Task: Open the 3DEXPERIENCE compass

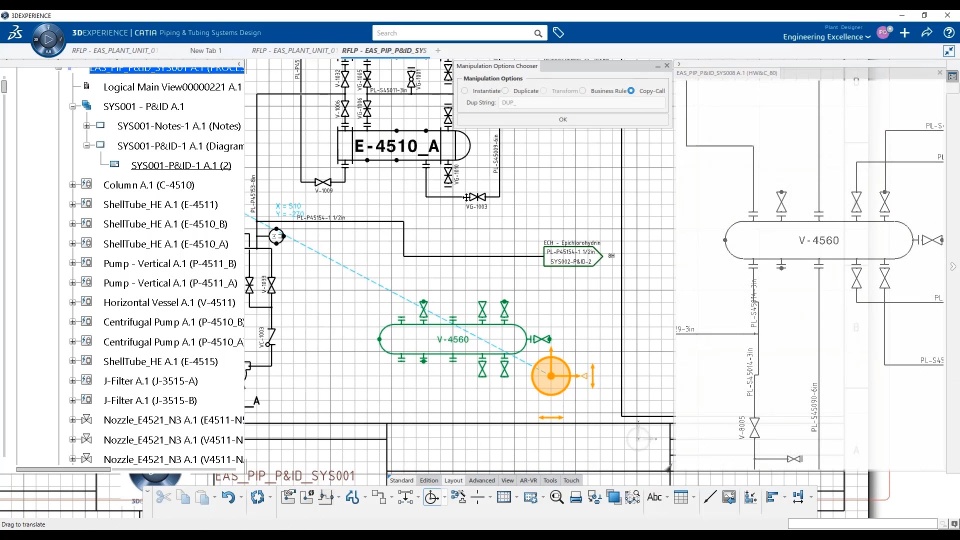Action: [48, 40]
